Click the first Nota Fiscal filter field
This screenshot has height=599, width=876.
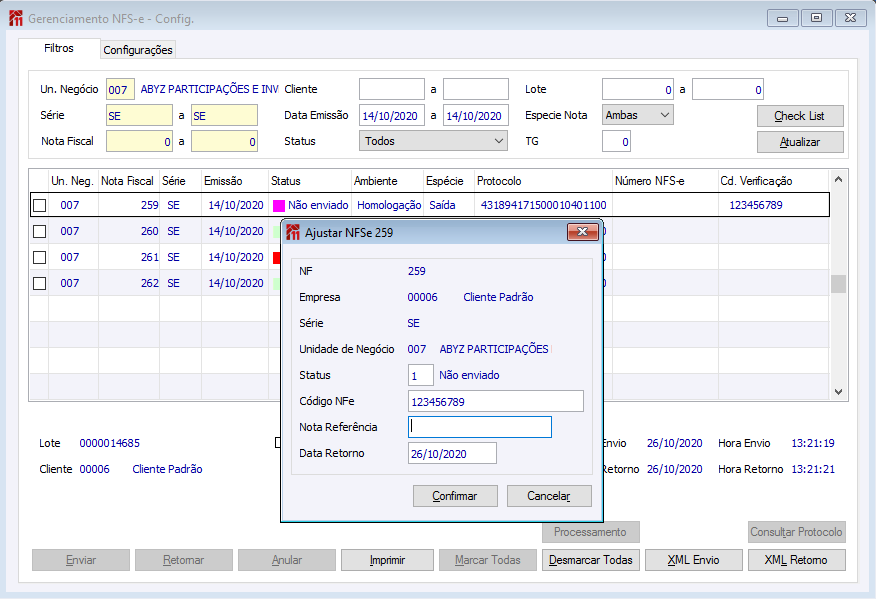[x=139, y=141]
